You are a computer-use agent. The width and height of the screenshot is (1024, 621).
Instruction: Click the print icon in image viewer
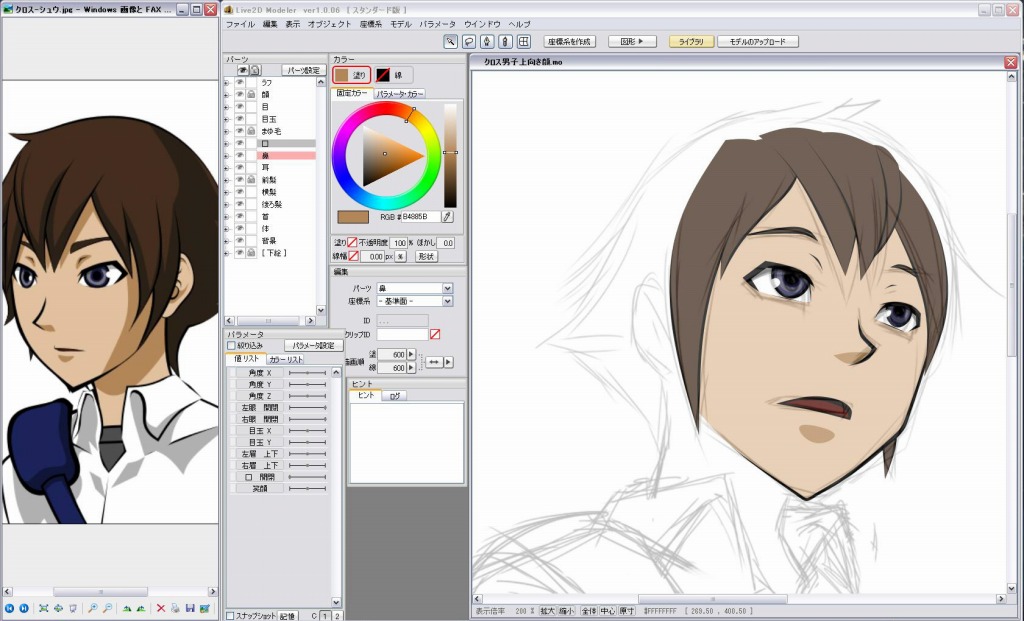(175, 608)
